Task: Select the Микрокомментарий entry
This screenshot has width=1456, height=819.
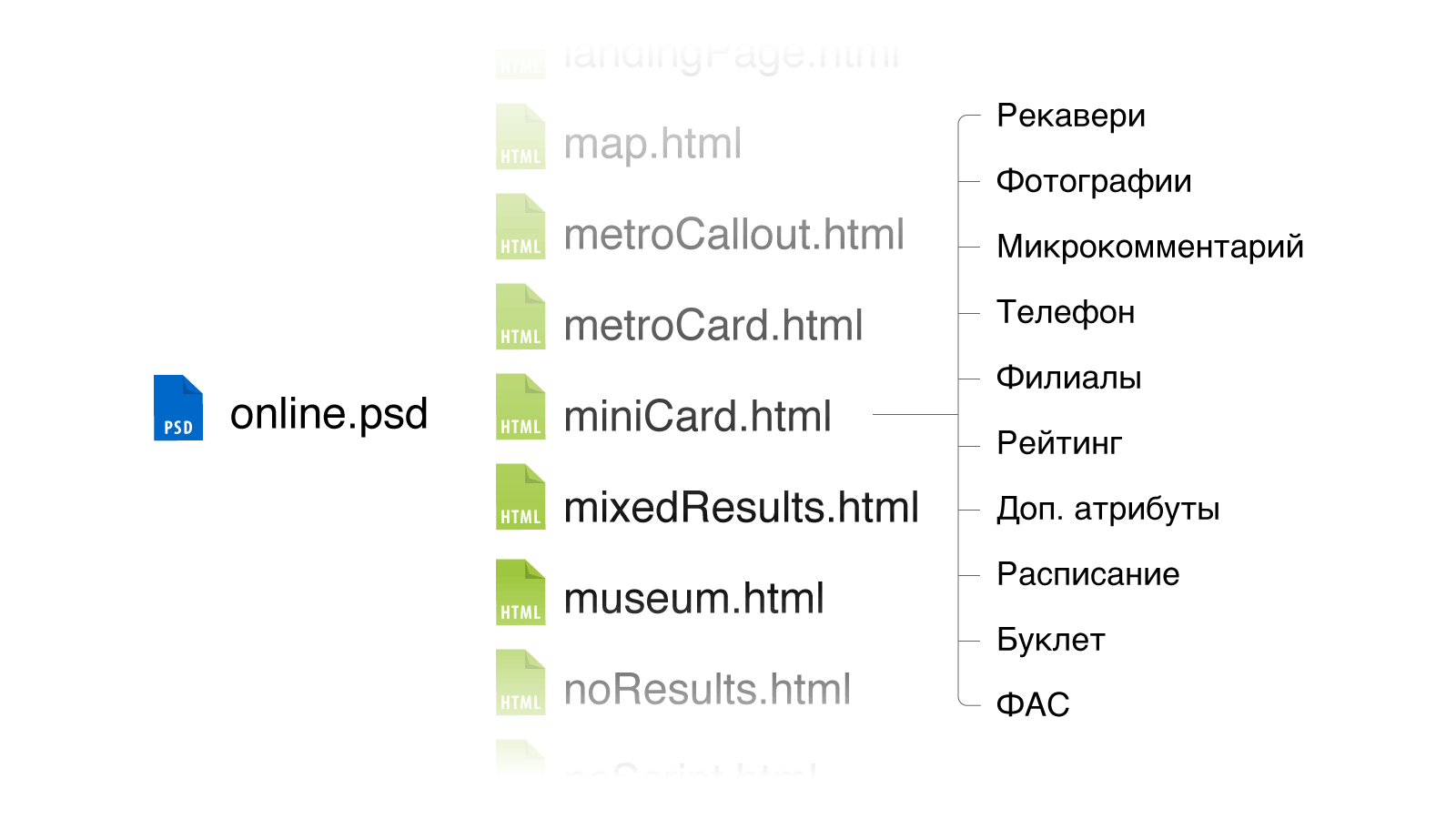Action: pyautogui.click(x=1150, y=248)
